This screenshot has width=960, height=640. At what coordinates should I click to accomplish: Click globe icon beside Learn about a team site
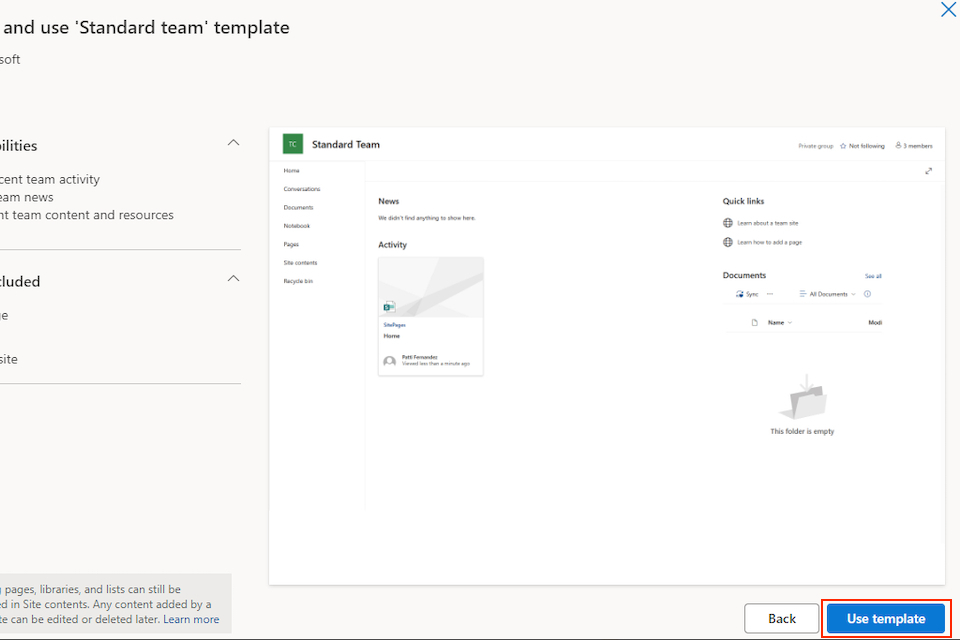pos(728,223)
